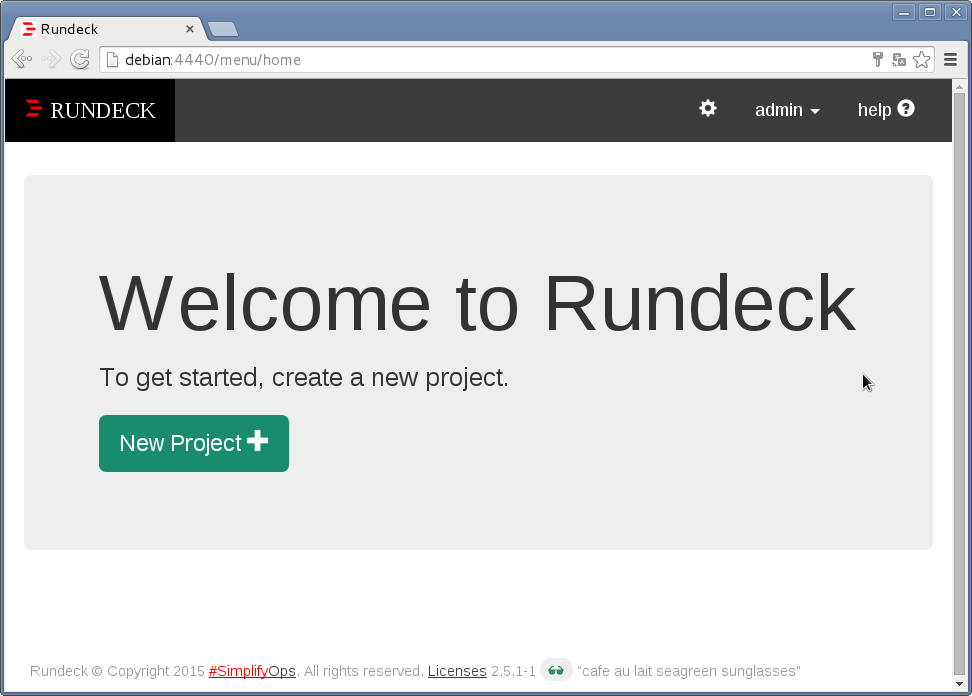Maximize the browser window
The height and width of the screenshot is (696, 972).
930,12
